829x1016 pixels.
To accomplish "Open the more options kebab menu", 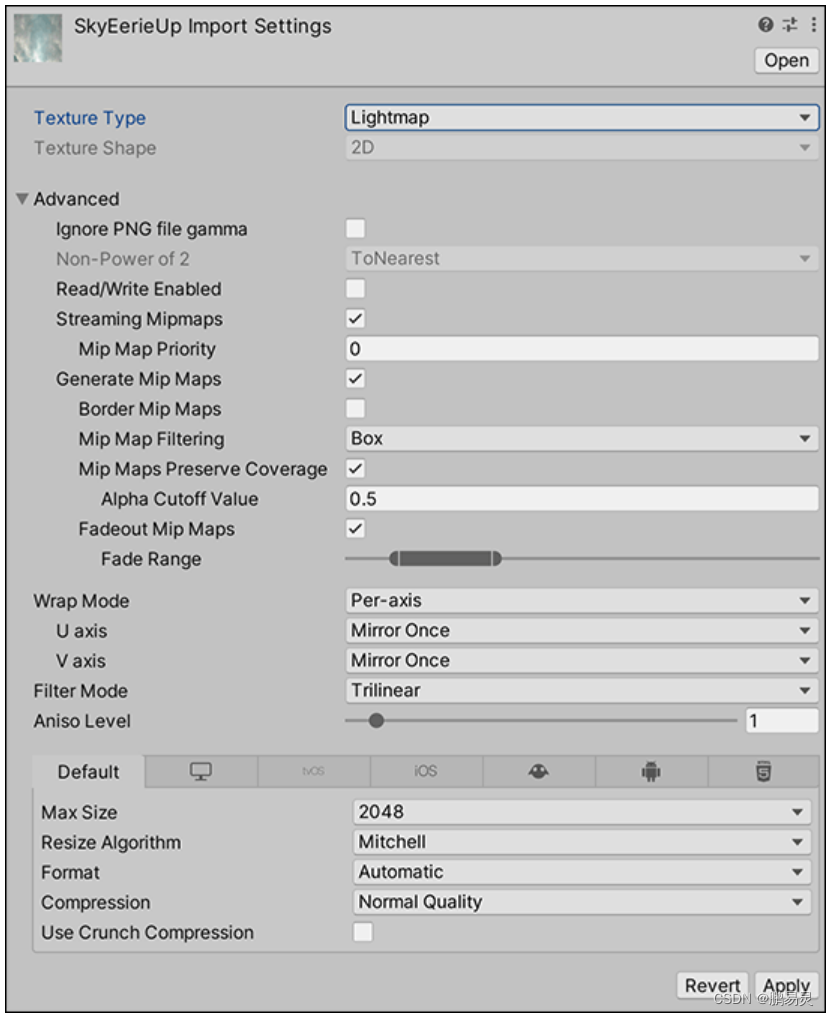I will click(x=812, y=24).
